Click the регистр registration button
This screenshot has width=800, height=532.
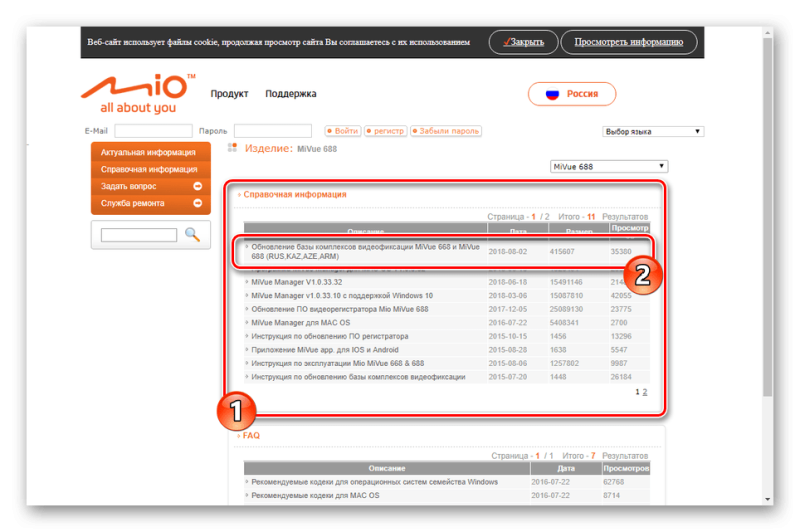[385, 131]
